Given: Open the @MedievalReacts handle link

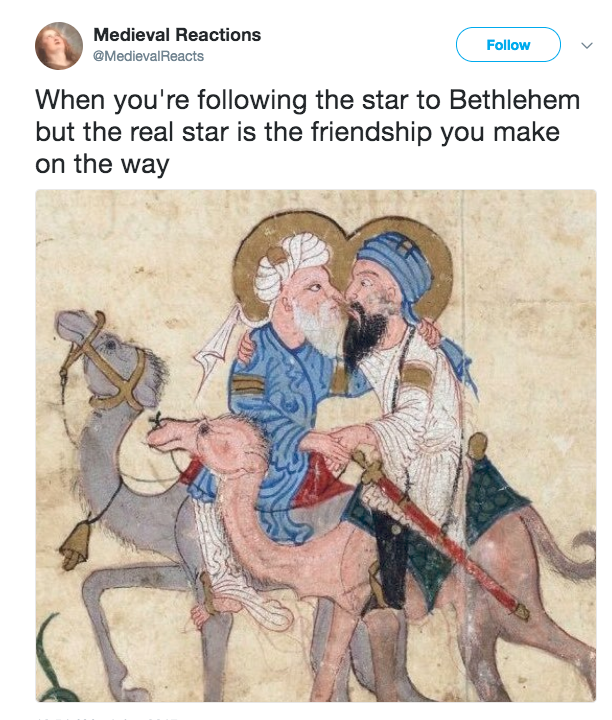Looking at the screenshot, I should pyautogui.click(x=148, y=56).
